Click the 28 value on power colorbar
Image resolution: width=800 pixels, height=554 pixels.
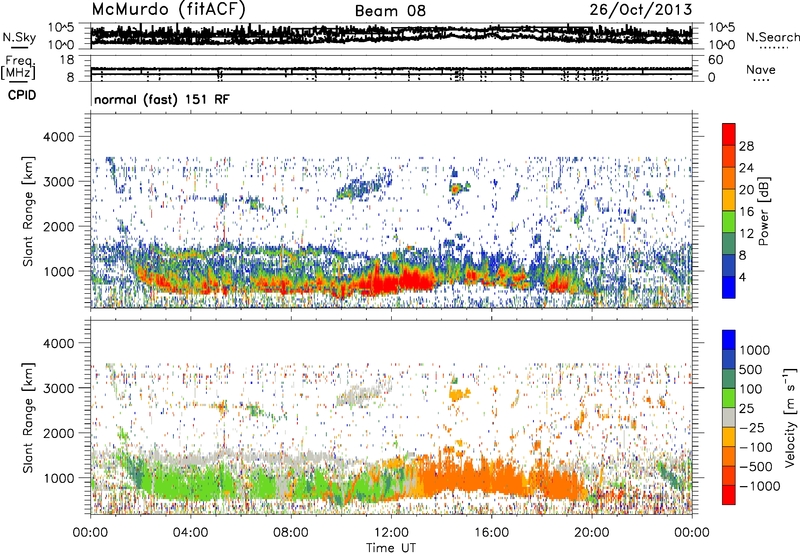pos(746,146)
